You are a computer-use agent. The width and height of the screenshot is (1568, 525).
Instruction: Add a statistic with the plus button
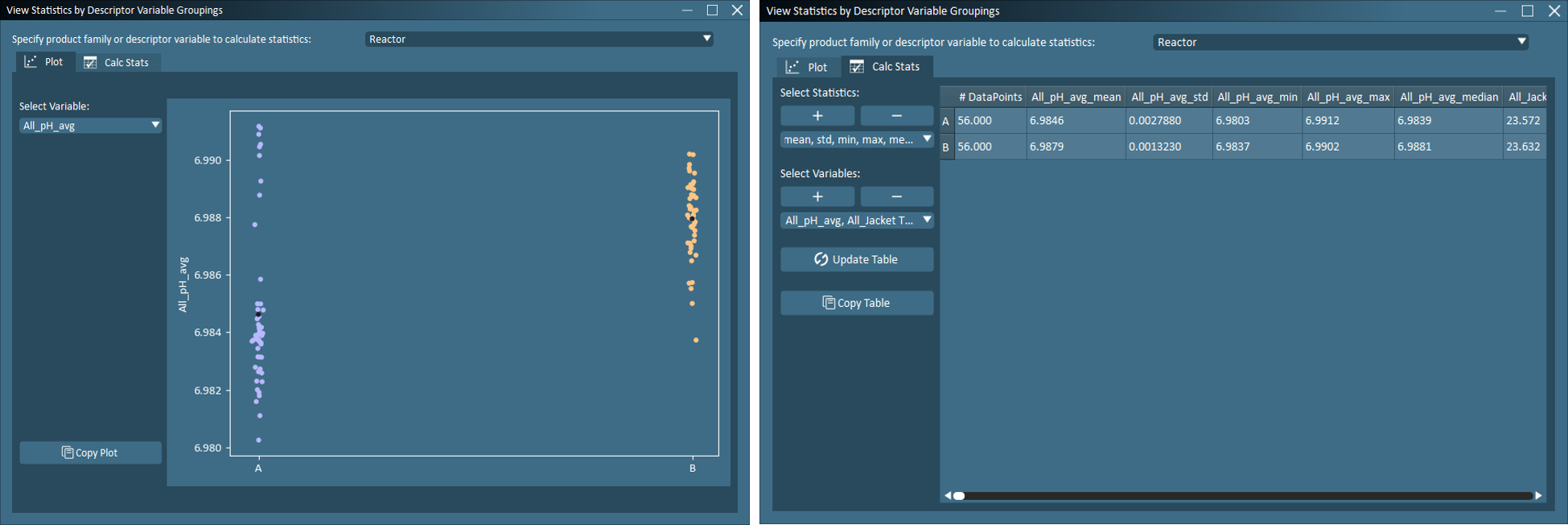817,116
